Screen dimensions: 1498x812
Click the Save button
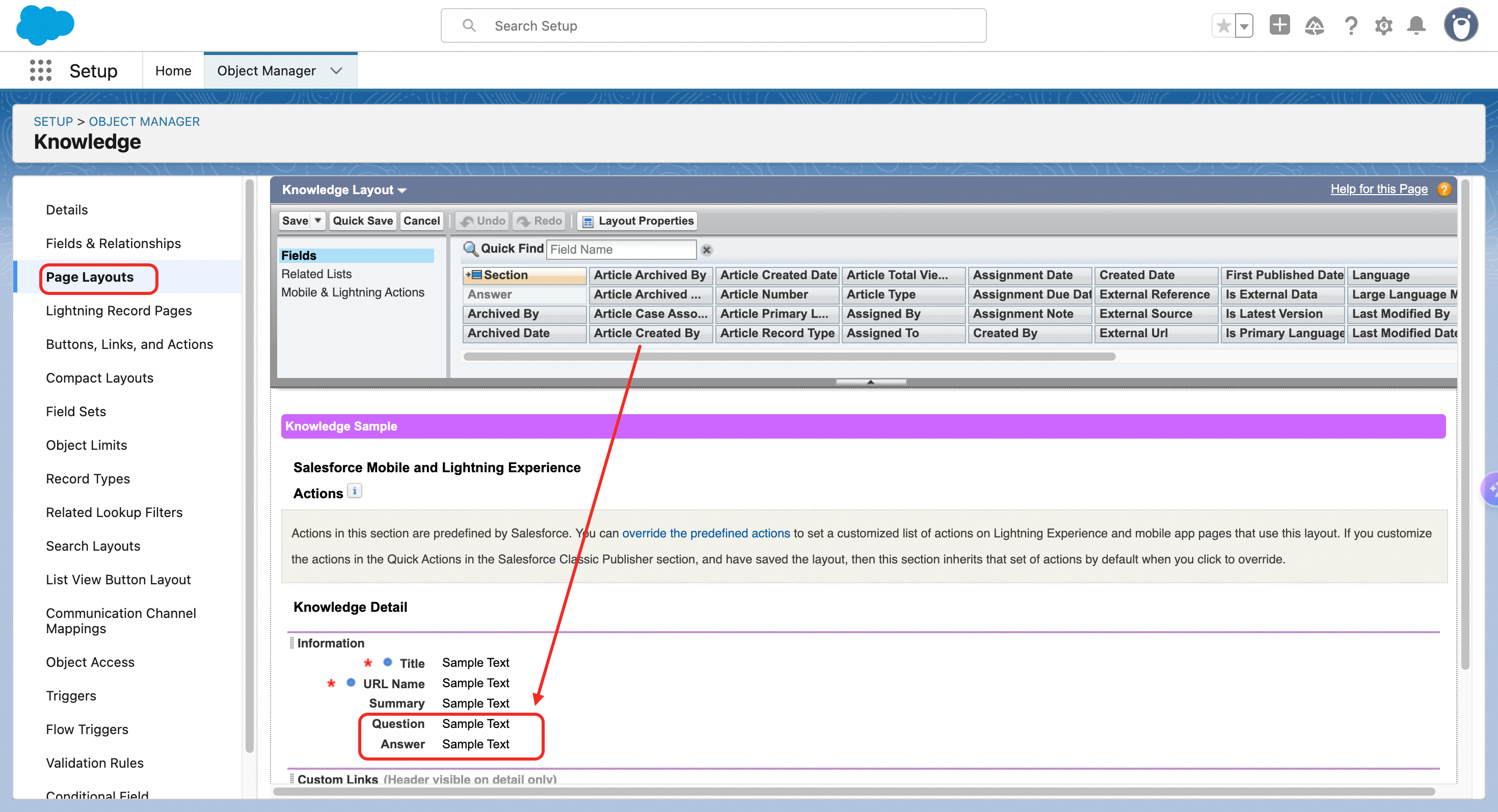tap(295, 221)
